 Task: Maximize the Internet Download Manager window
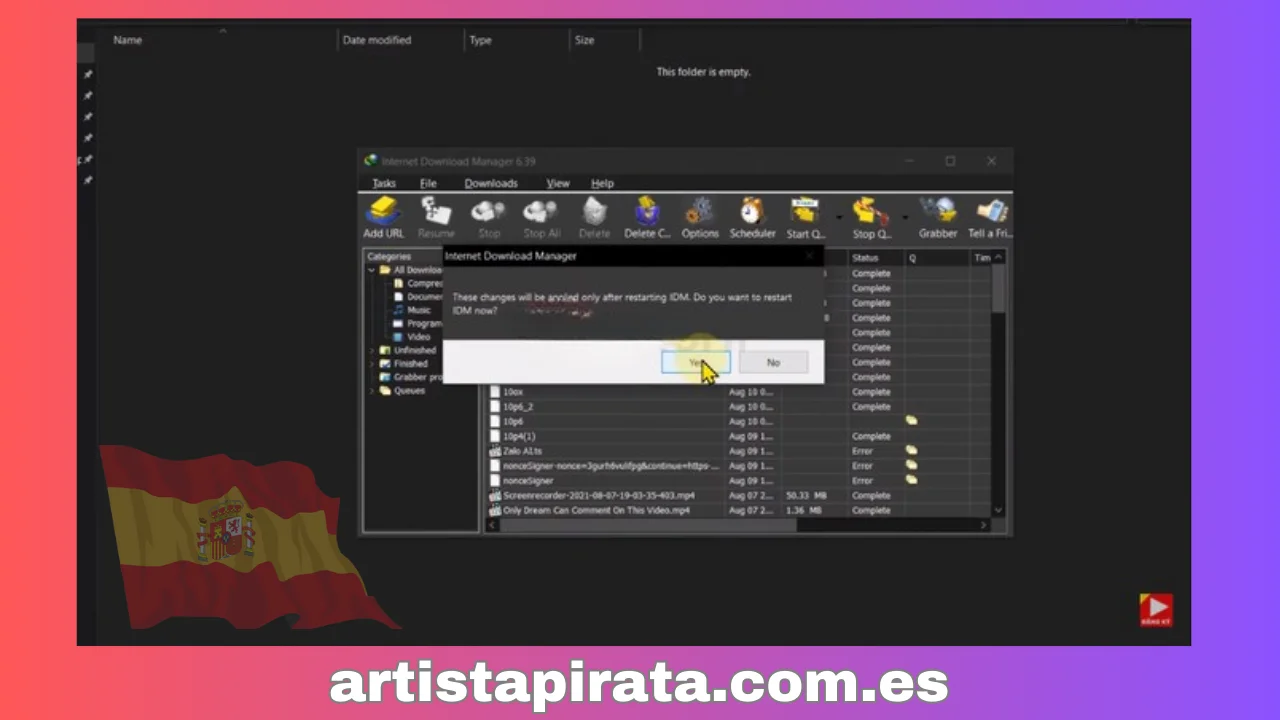pos(950,161)
